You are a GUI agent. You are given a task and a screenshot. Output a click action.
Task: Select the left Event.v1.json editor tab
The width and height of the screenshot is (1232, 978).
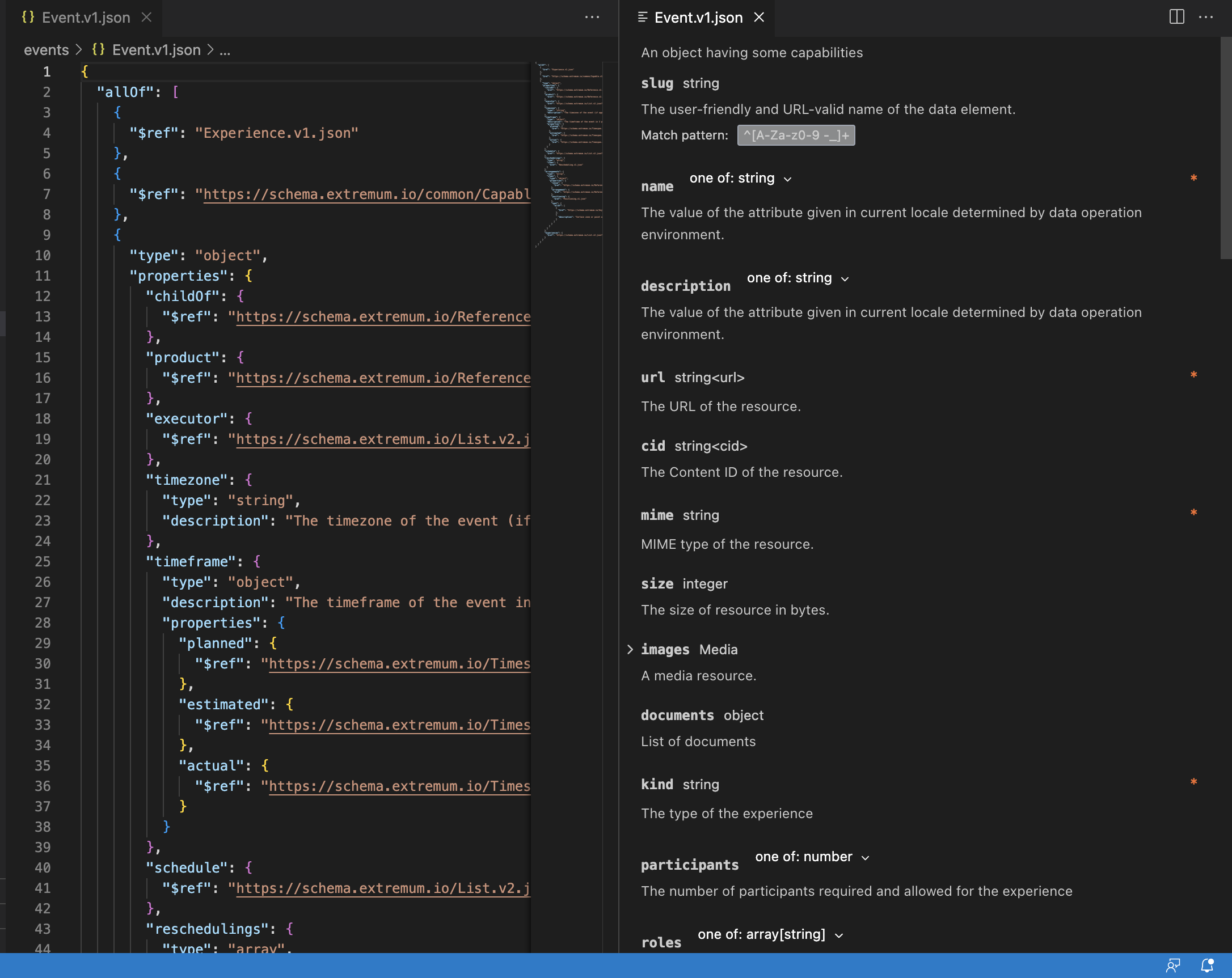[86, 17]
